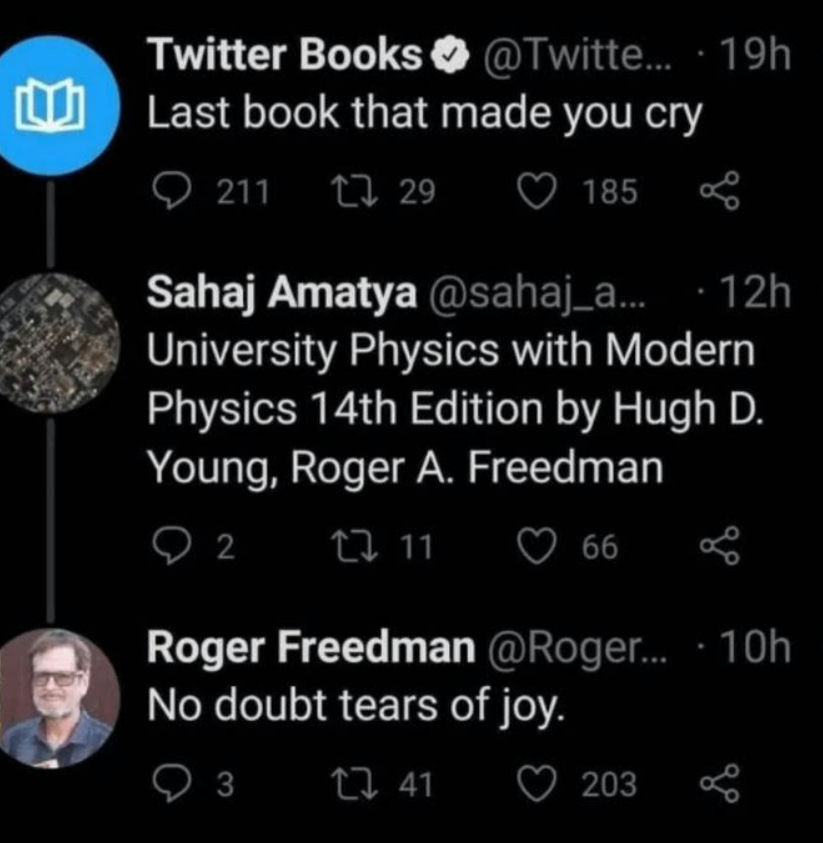Reply to the Twitter Books tweet

coord(171,191)
